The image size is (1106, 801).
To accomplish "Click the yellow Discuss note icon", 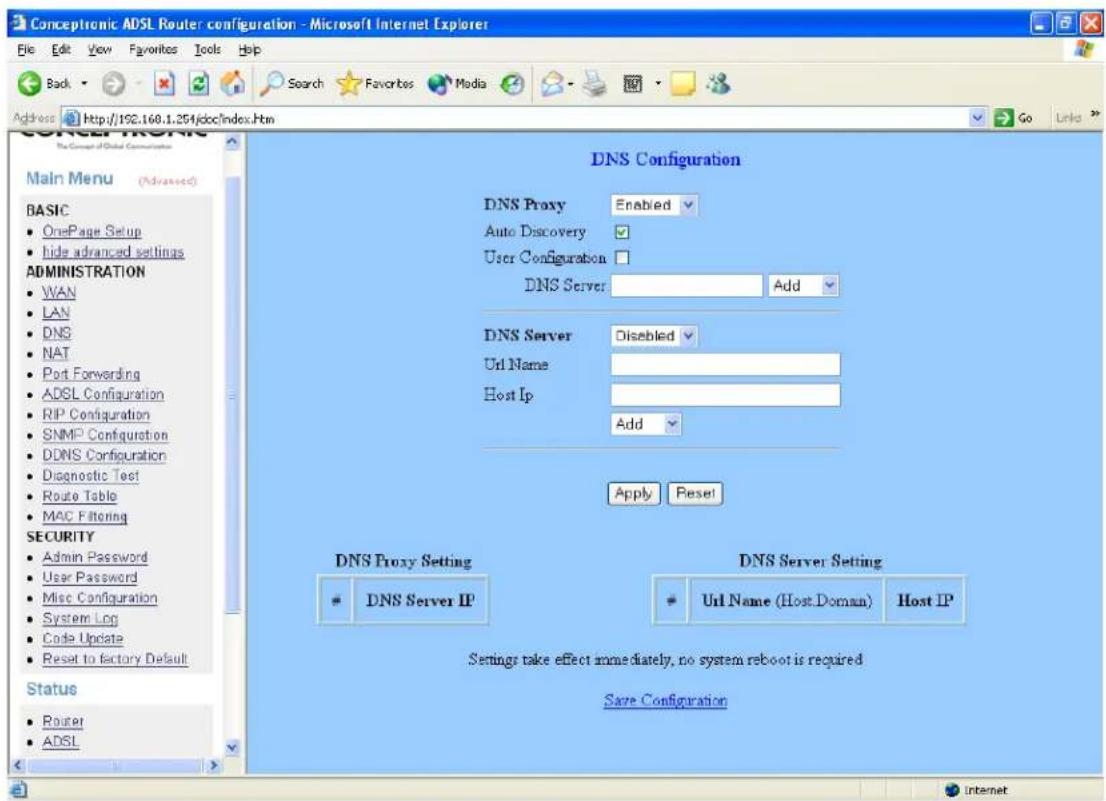I will tap(682, 85).
